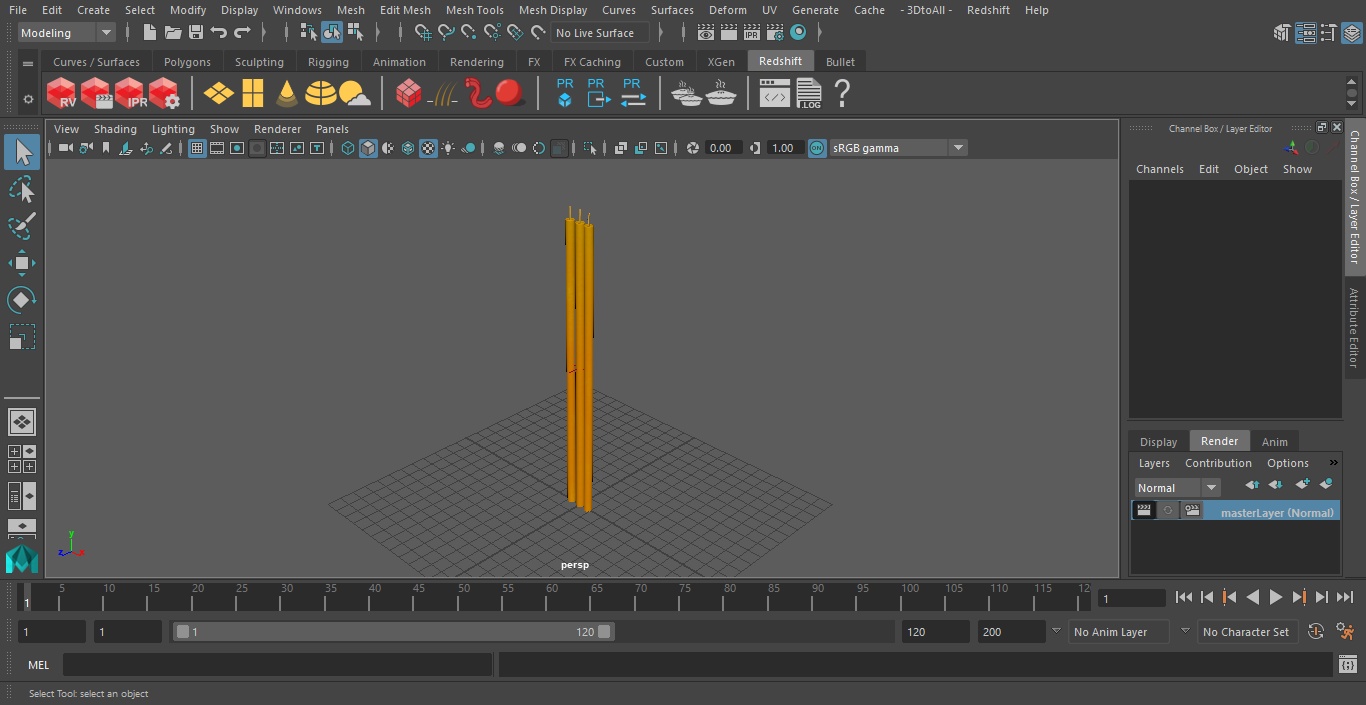
Task: Click the undo arrow icon
Action: (219, 33)
